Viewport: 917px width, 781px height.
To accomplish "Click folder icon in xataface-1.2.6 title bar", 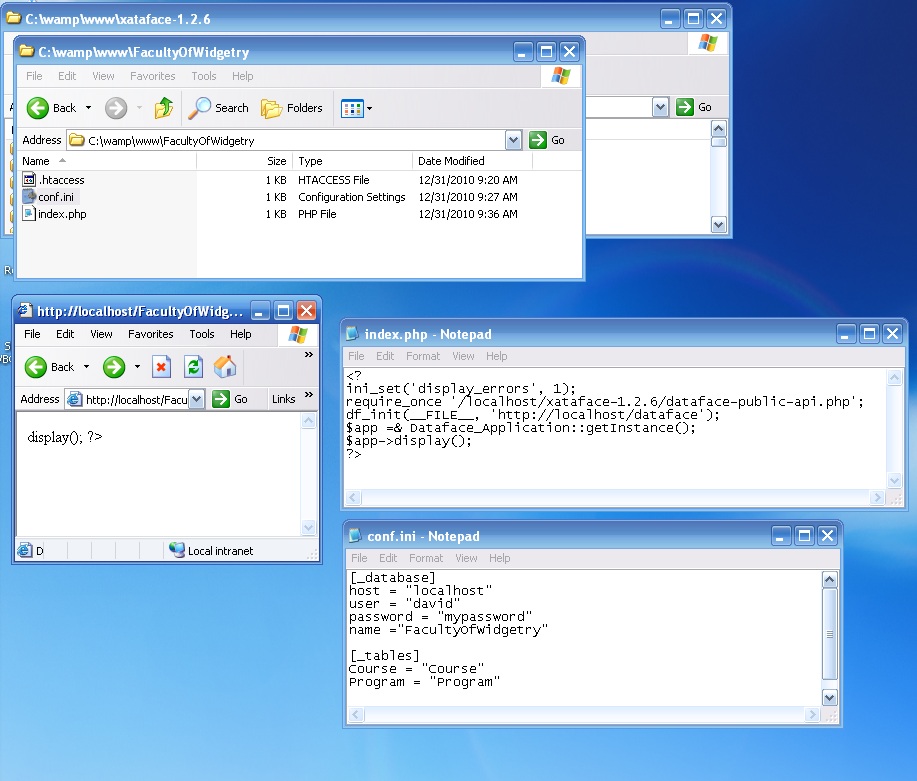I will pos(13,18).
